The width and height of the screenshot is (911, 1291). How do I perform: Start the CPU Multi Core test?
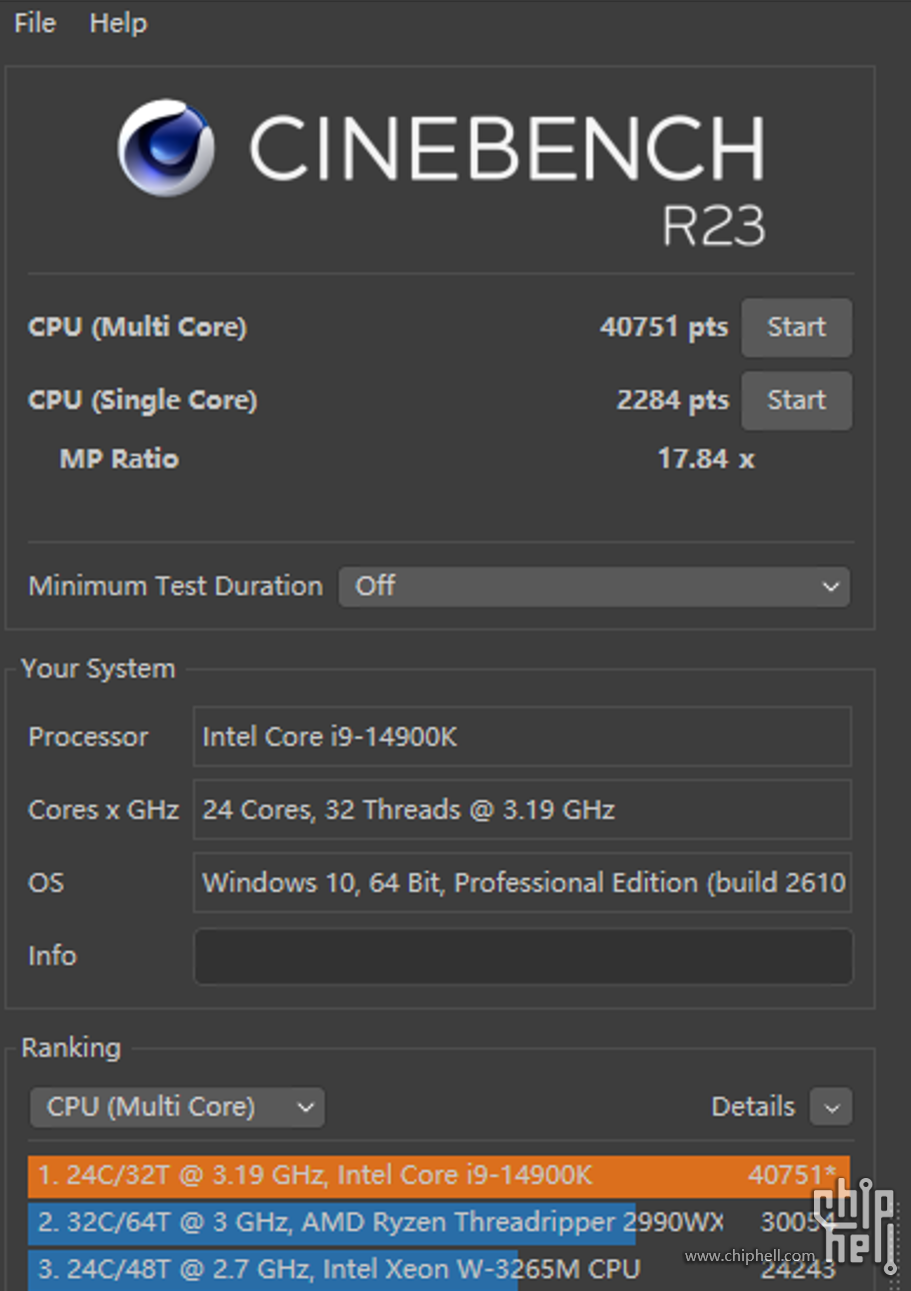pos(796,327)
